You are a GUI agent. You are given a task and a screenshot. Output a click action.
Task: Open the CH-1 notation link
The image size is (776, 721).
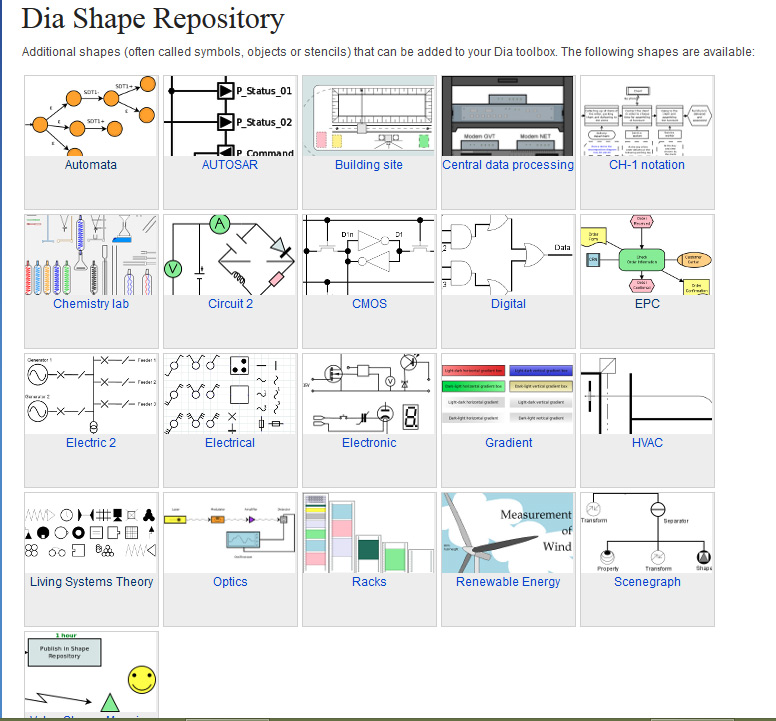coord(647,165)
